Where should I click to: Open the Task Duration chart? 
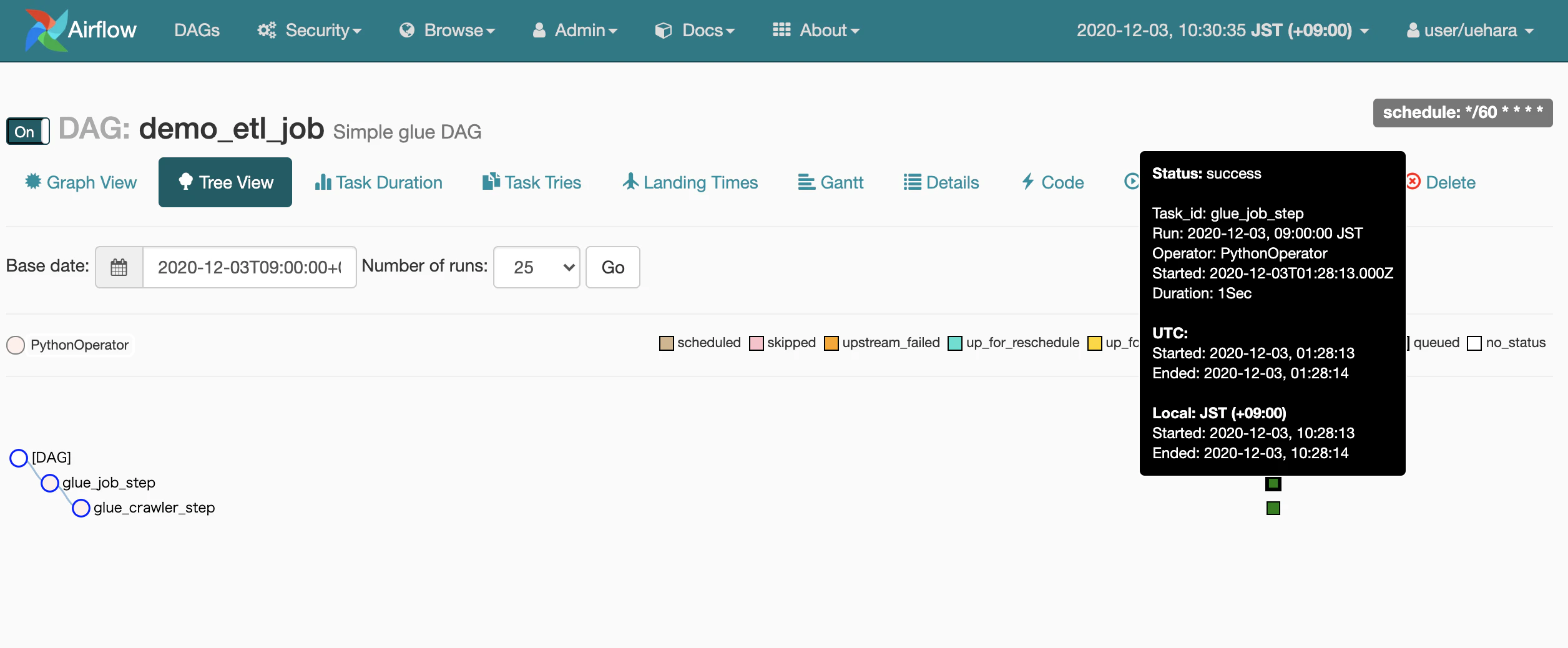(379, 182)
